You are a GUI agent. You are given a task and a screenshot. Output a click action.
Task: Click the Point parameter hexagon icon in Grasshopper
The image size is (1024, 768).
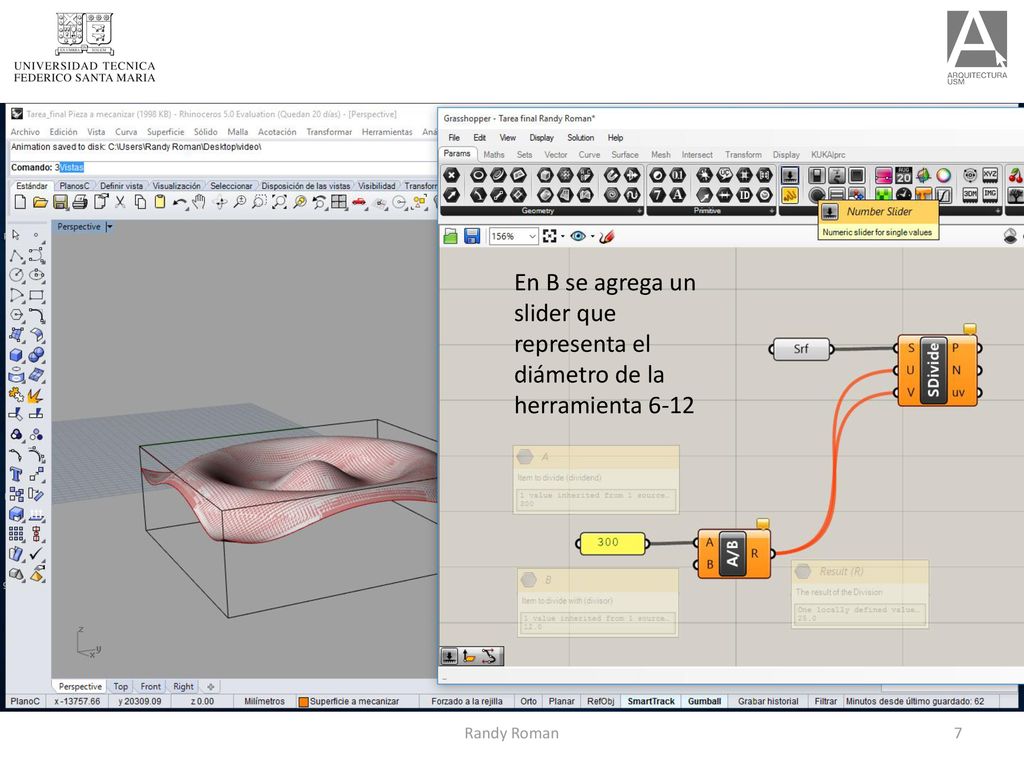point(451,175)
